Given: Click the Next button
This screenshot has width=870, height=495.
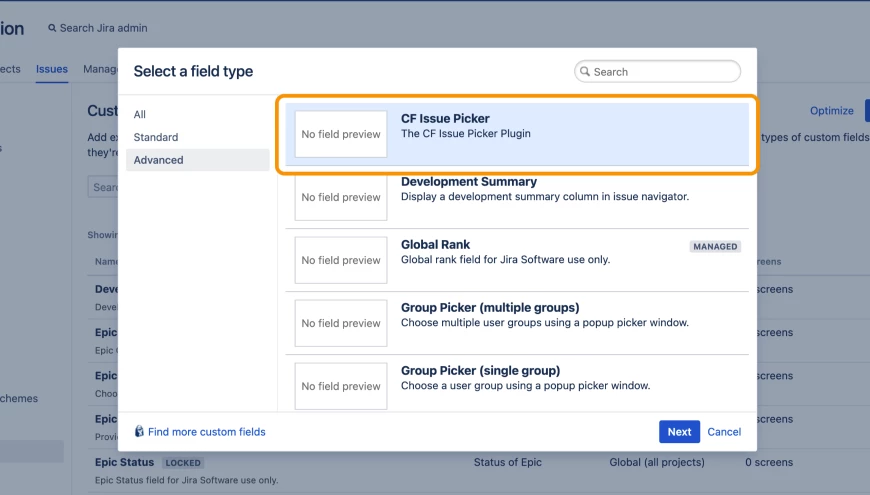Looking at the screenshot, I should coord(679,432).
